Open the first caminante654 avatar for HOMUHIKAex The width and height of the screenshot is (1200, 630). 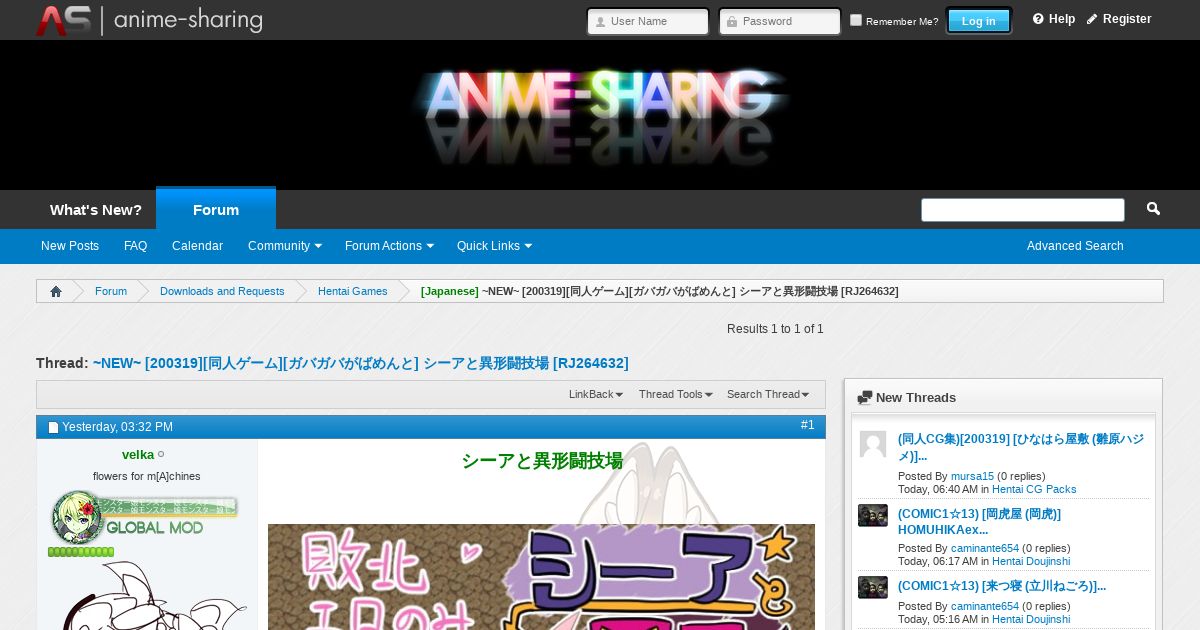tap(873, 515)
